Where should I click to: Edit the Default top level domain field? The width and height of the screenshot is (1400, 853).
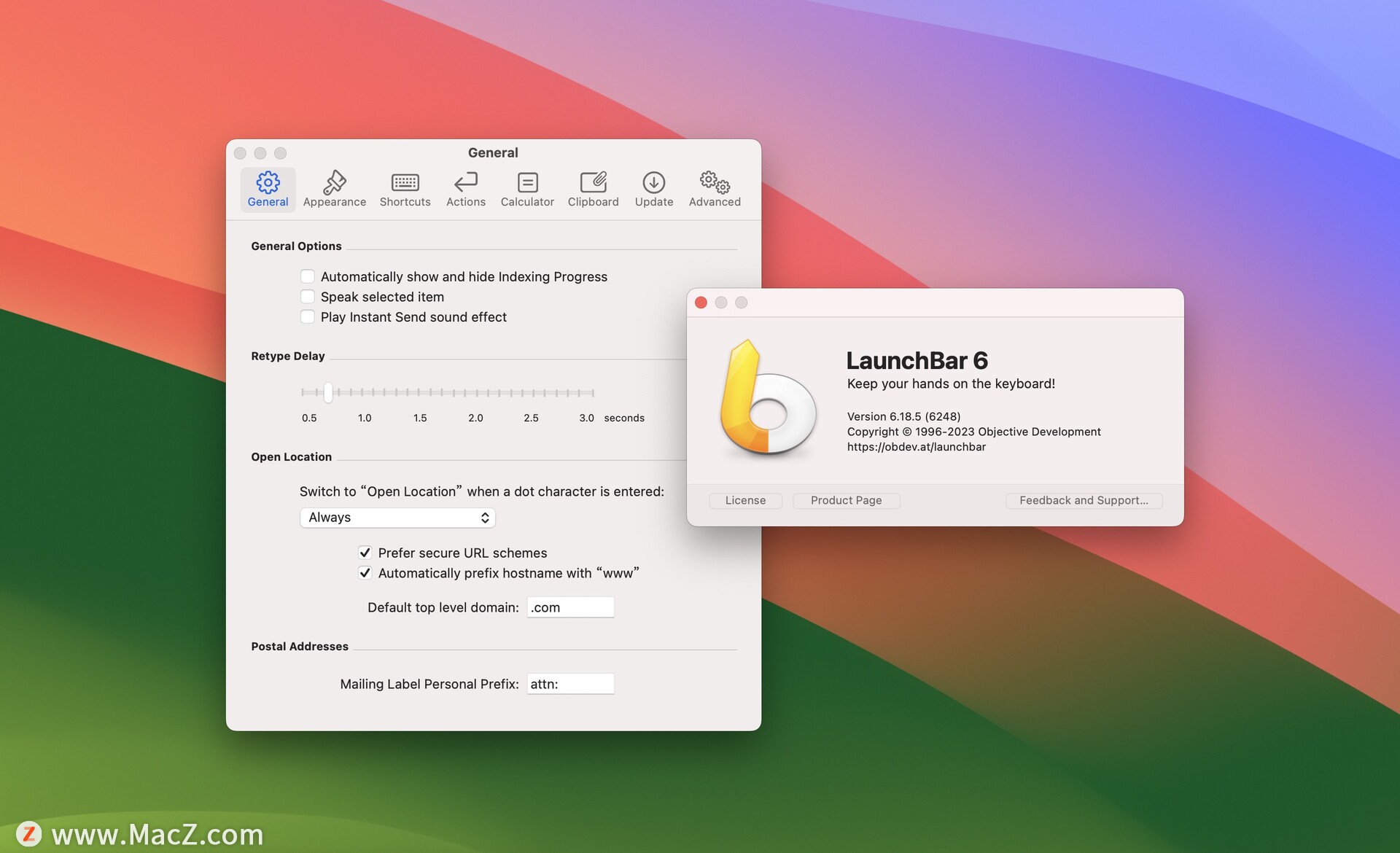point(570,607)
